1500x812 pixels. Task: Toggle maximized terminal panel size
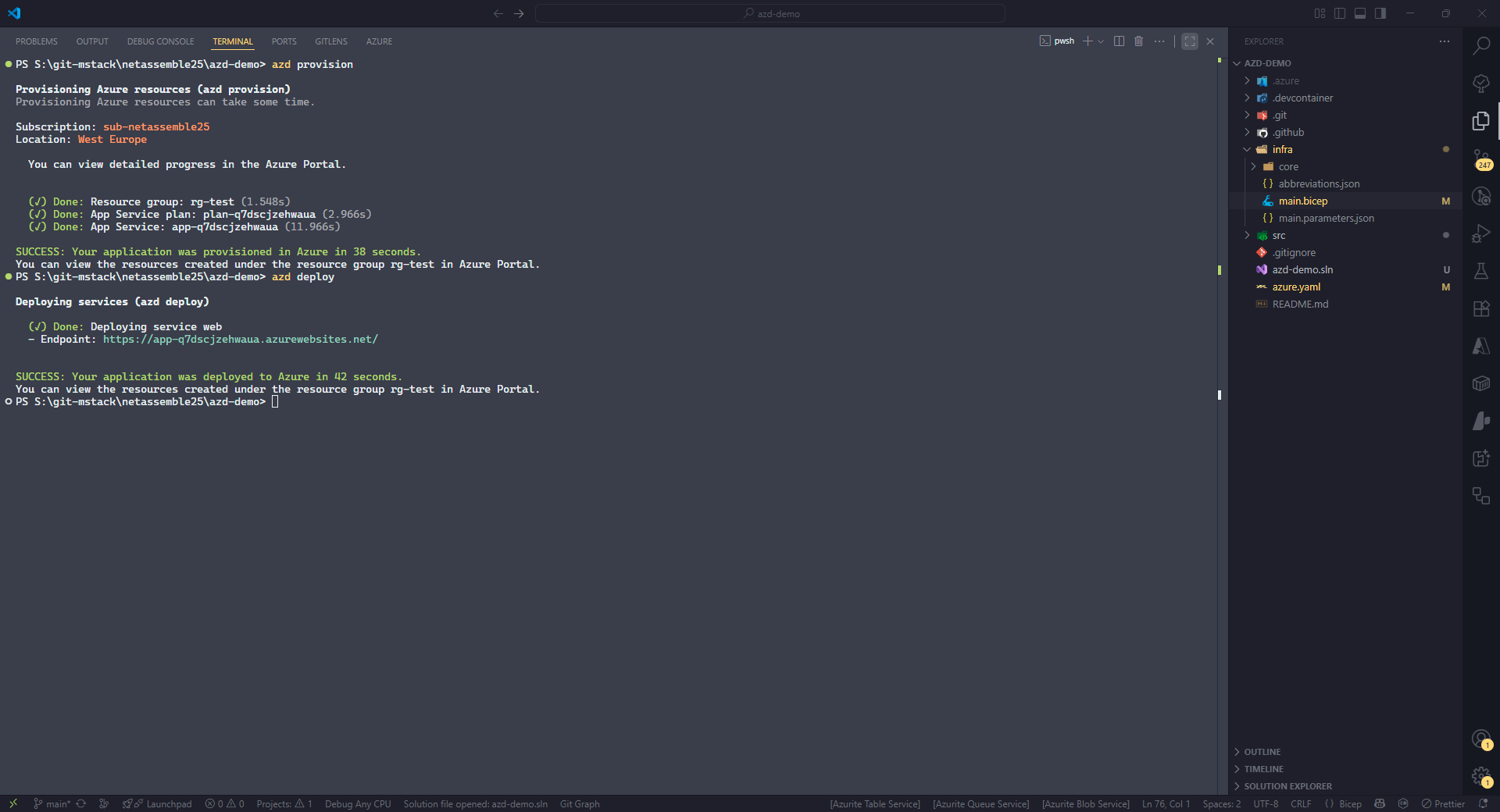[1189, 41]
